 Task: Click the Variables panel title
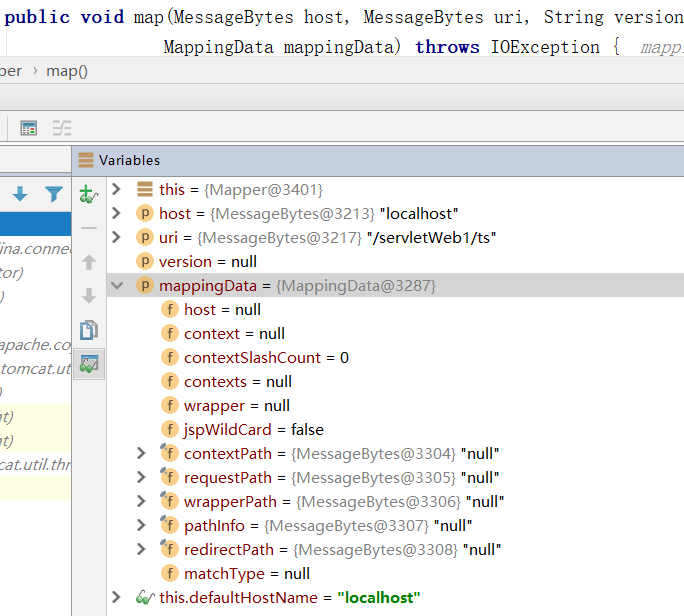(x=129, y=160)
